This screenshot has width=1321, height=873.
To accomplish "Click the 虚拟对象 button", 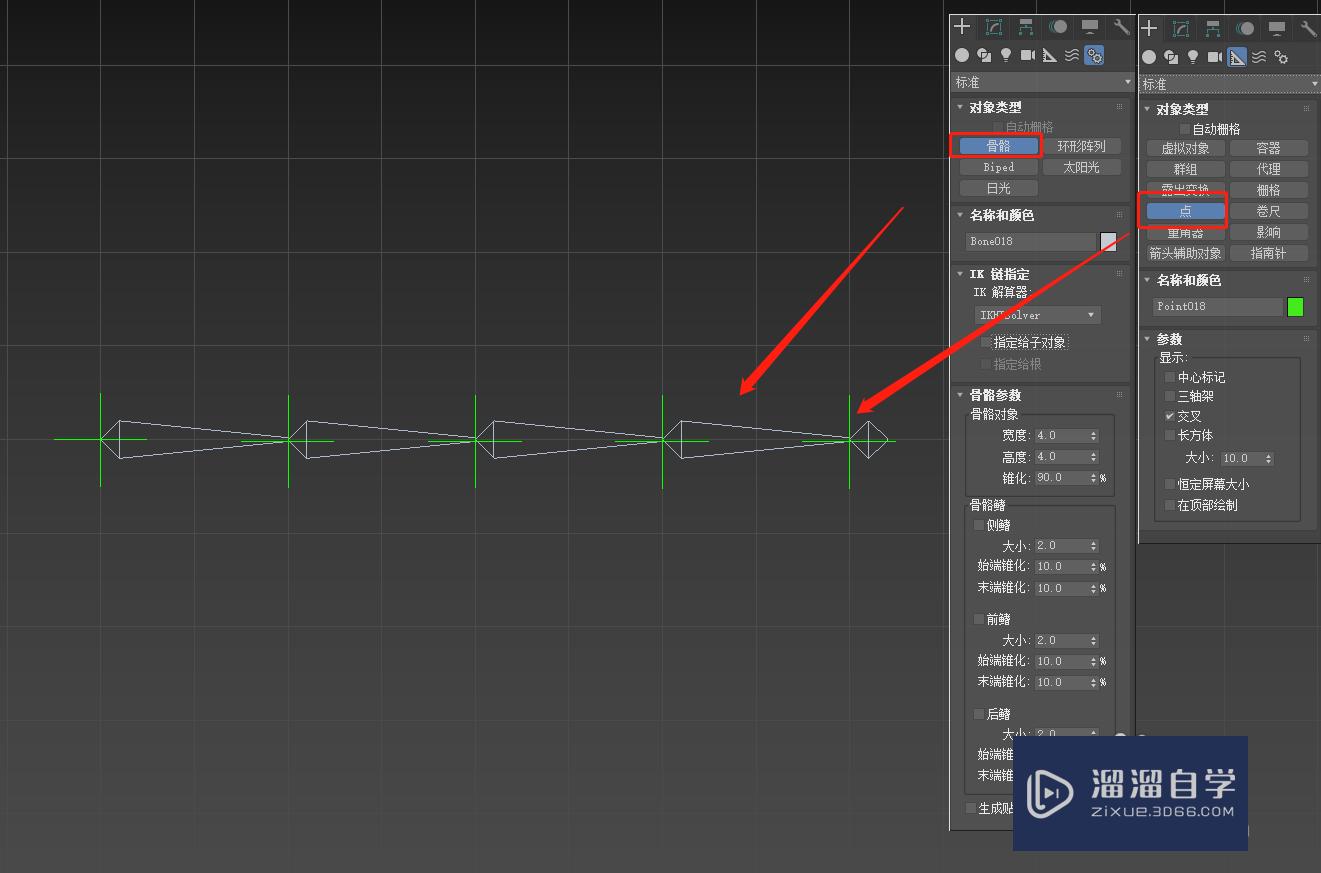I will pos(1185,148).
